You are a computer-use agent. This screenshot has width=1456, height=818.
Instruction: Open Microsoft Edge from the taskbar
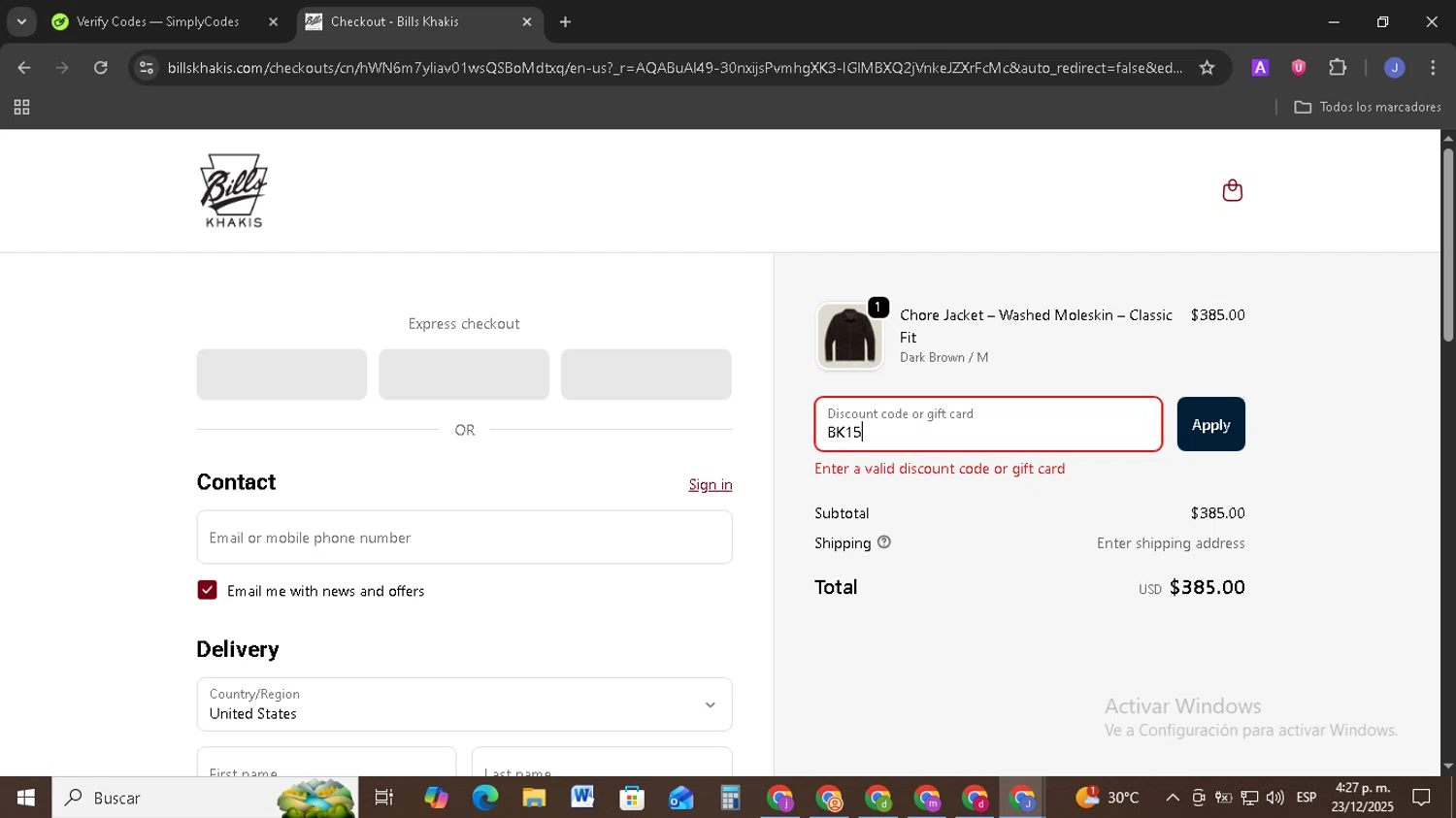click(x=484, y=798)
